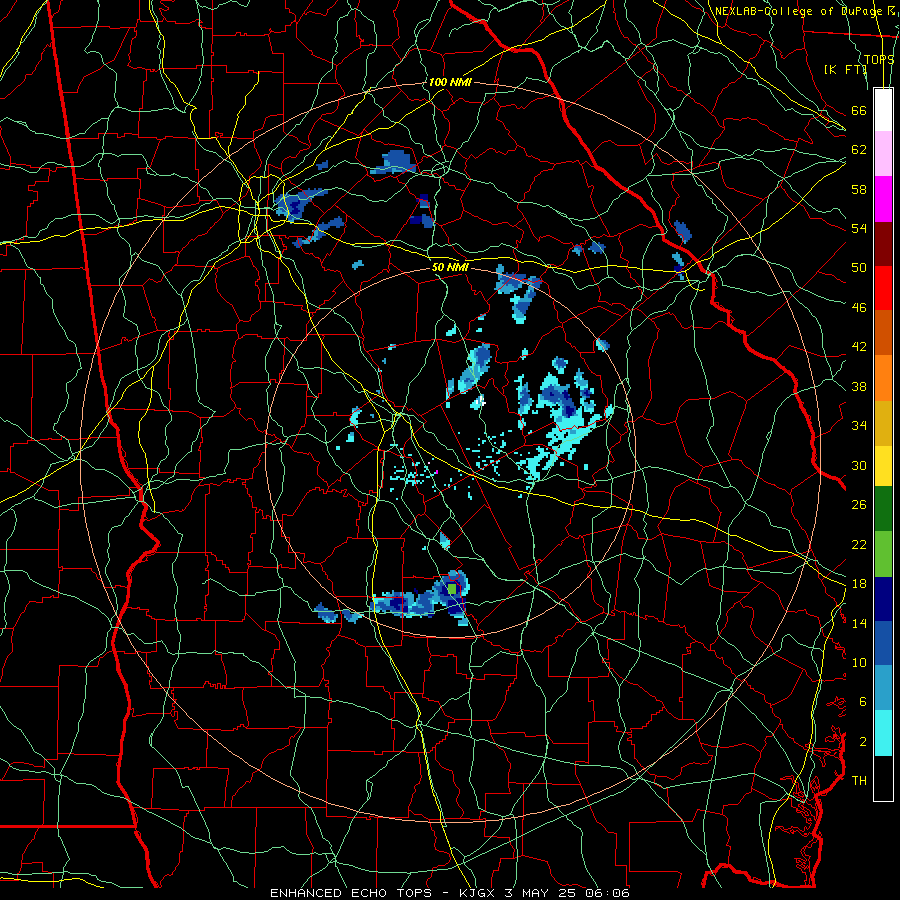Click the "42" legend value

[859, 347]
